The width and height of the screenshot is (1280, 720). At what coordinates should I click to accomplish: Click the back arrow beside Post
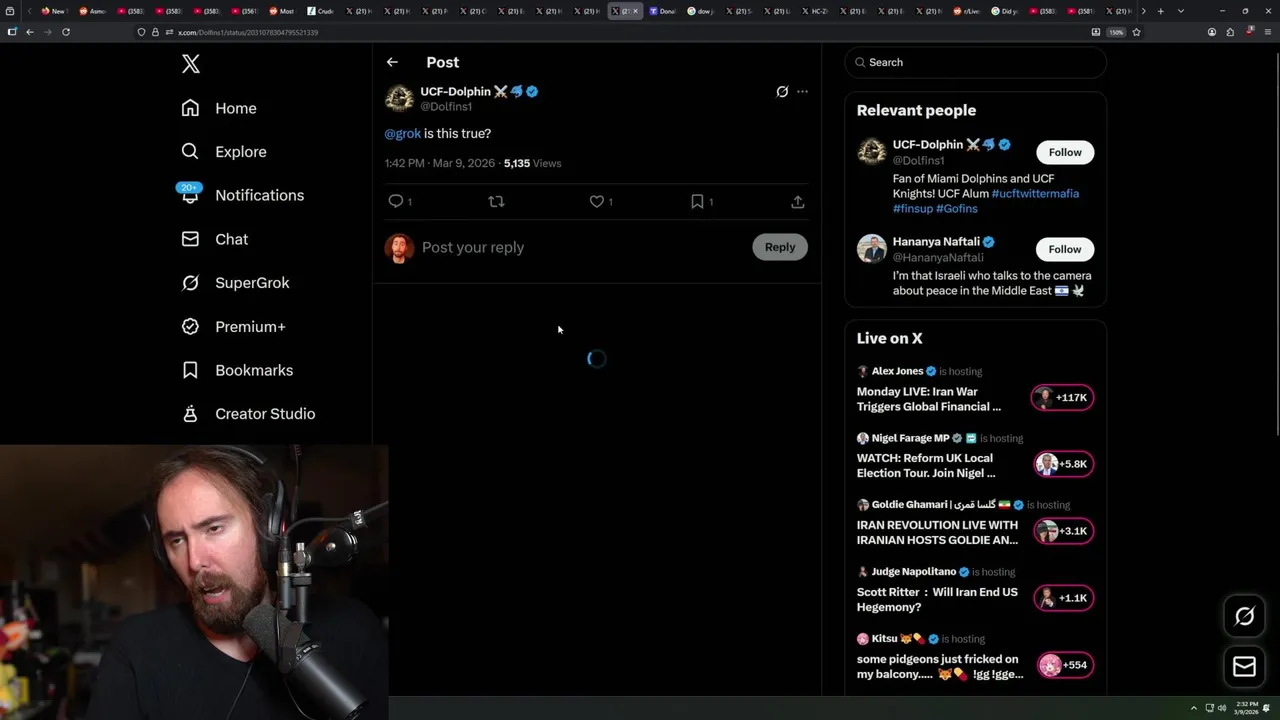[392, 62]
